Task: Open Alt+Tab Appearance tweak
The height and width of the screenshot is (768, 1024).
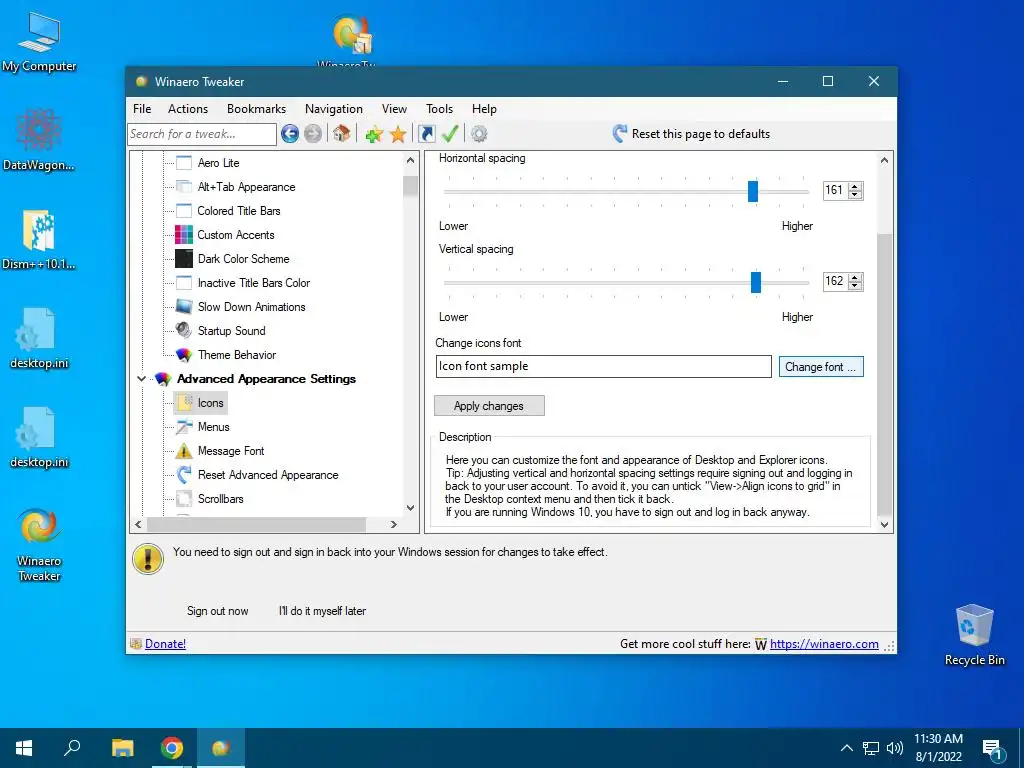Action: (x=246, y=187)
